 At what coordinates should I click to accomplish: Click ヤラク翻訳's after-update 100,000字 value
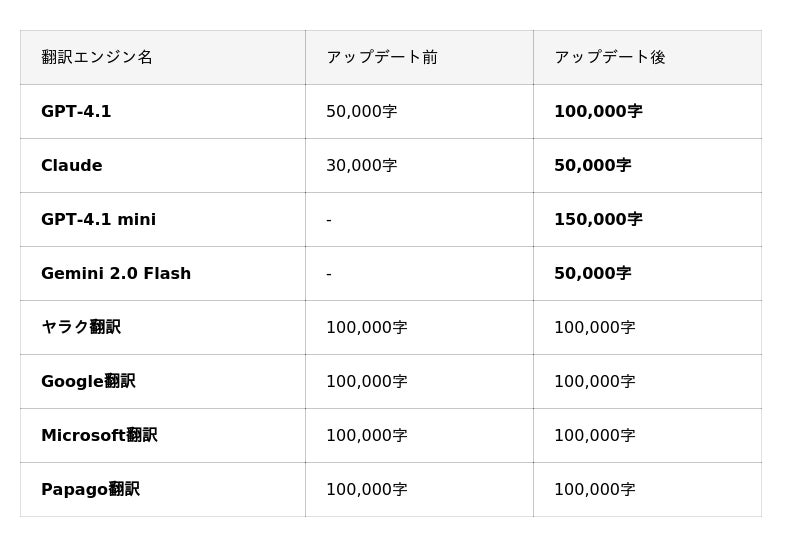pyautogui.click(x=594, y=328)
